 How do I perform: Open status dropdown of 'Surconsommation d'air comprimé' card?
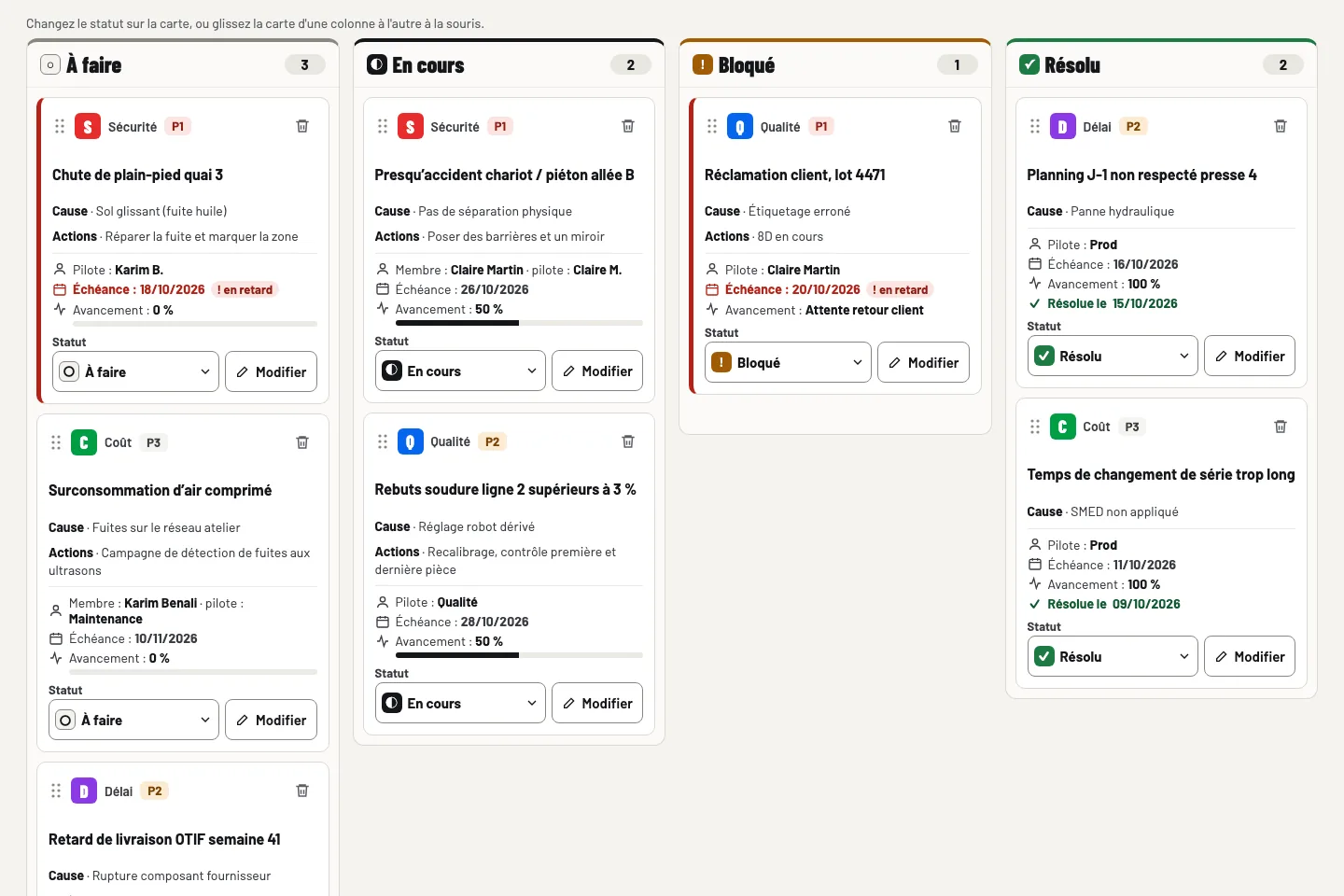[x=133, y=720]
